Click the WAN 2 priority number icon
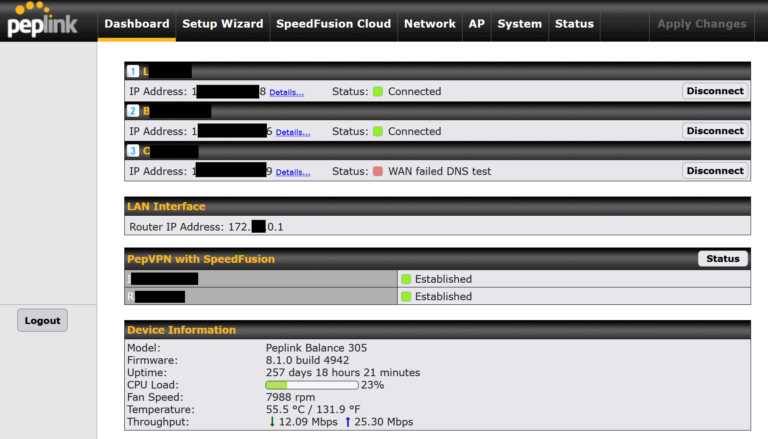This screenshot has width=768, height=439. 133,111
